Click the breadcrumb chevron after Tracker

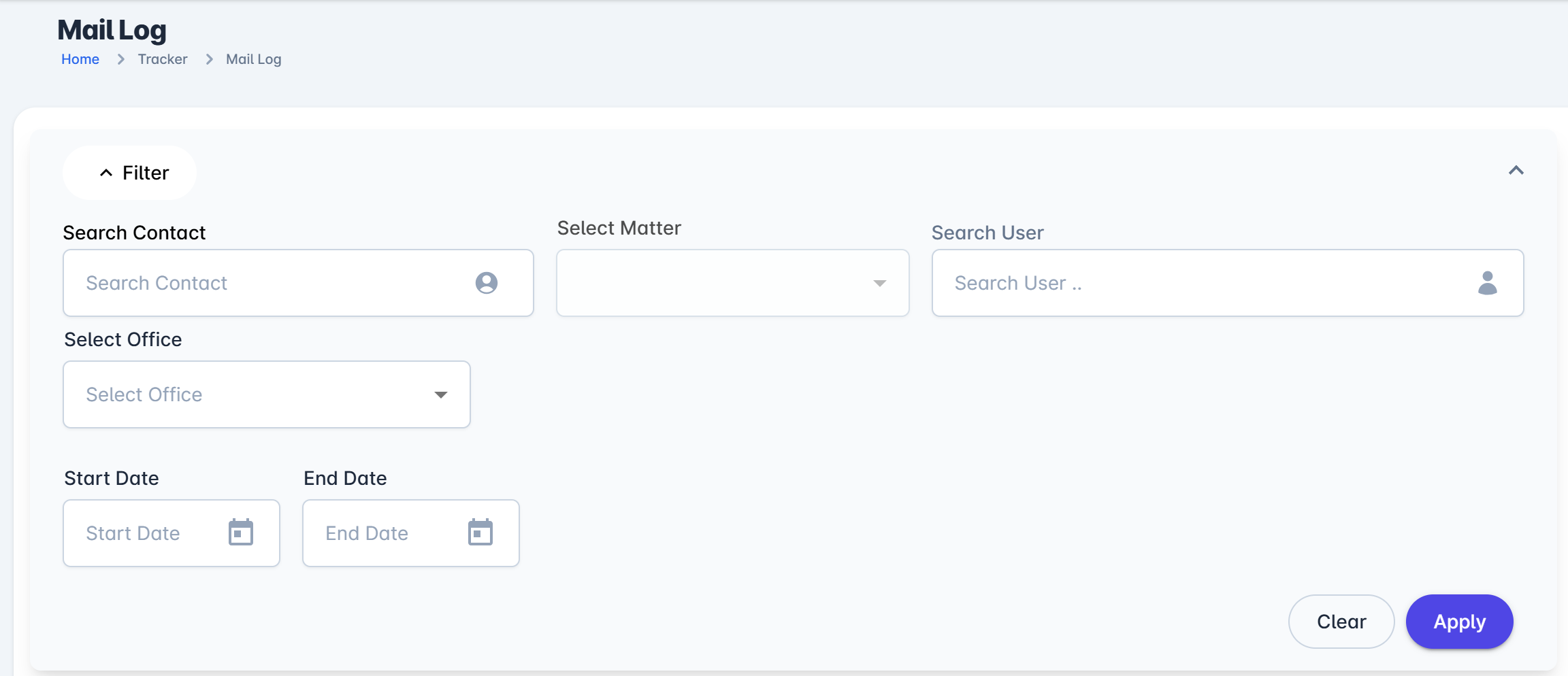(x=209, y=59)
